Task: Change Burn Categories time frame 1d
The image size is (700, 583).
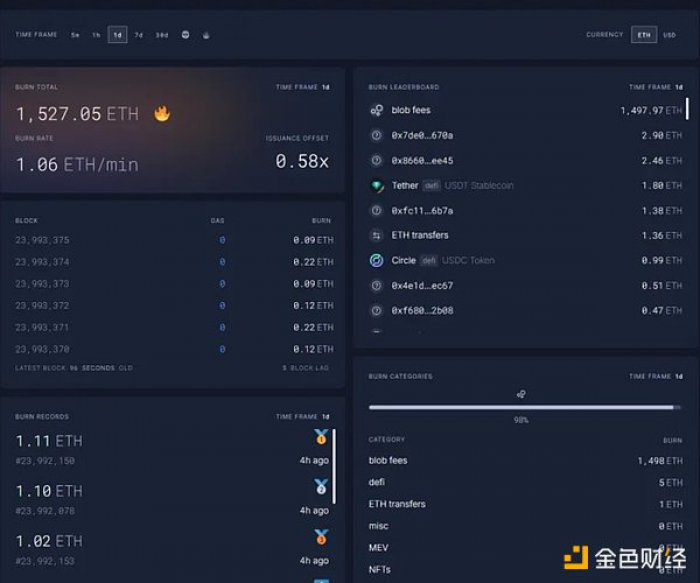Action: click(676, 376)
